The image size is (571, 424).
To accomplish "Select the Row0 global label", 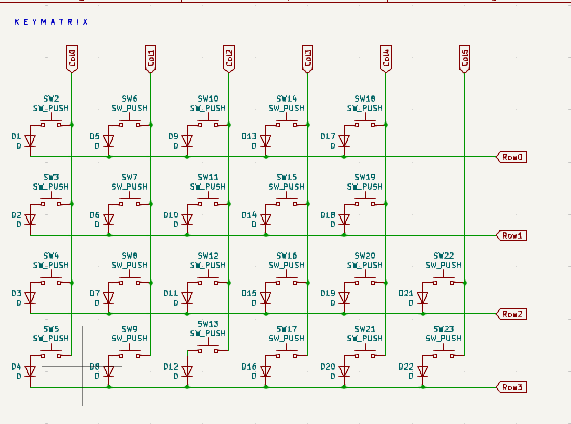I will (512, 157).
